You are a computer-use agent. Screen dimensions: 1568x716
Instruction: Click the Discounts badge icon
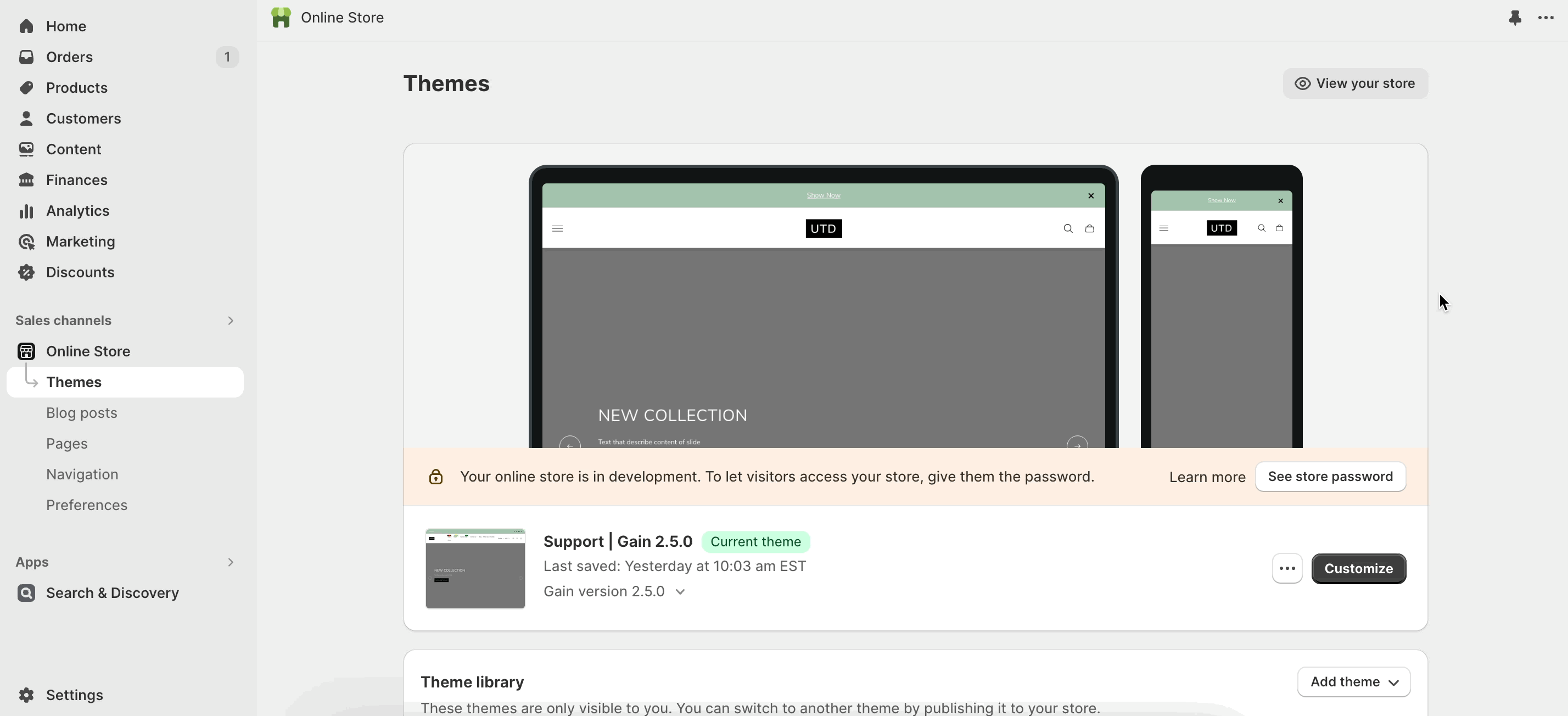26,272
